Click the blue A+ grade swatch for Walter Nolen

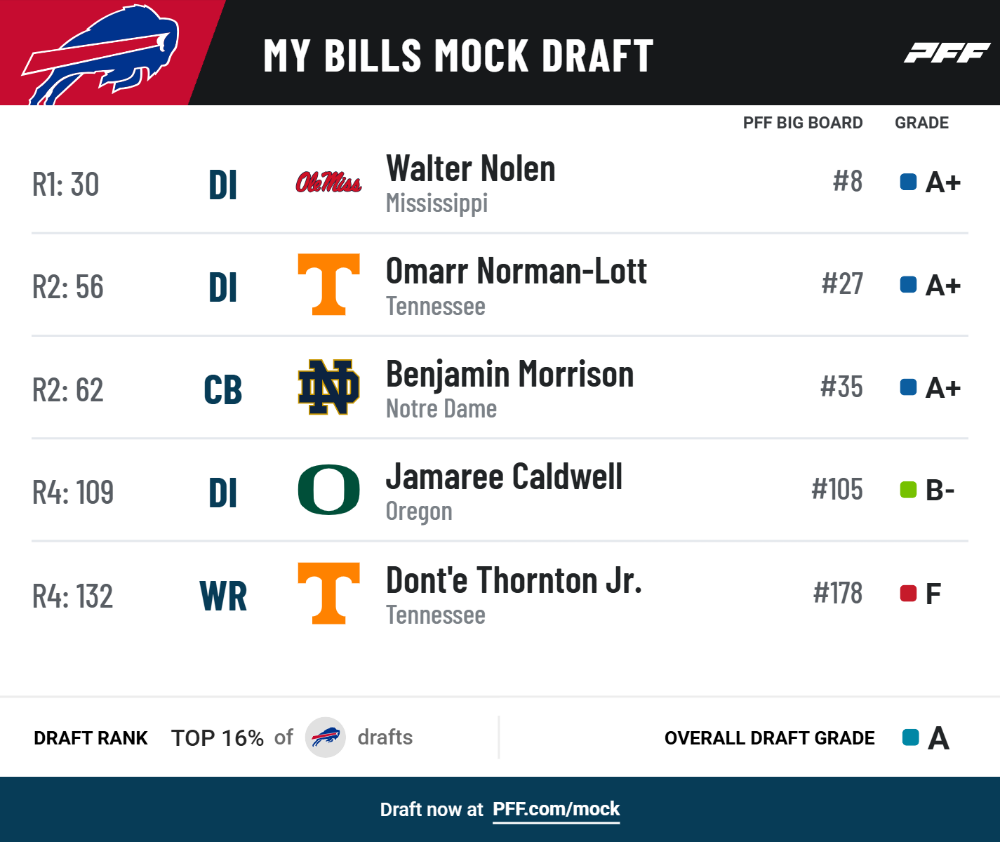908,182
